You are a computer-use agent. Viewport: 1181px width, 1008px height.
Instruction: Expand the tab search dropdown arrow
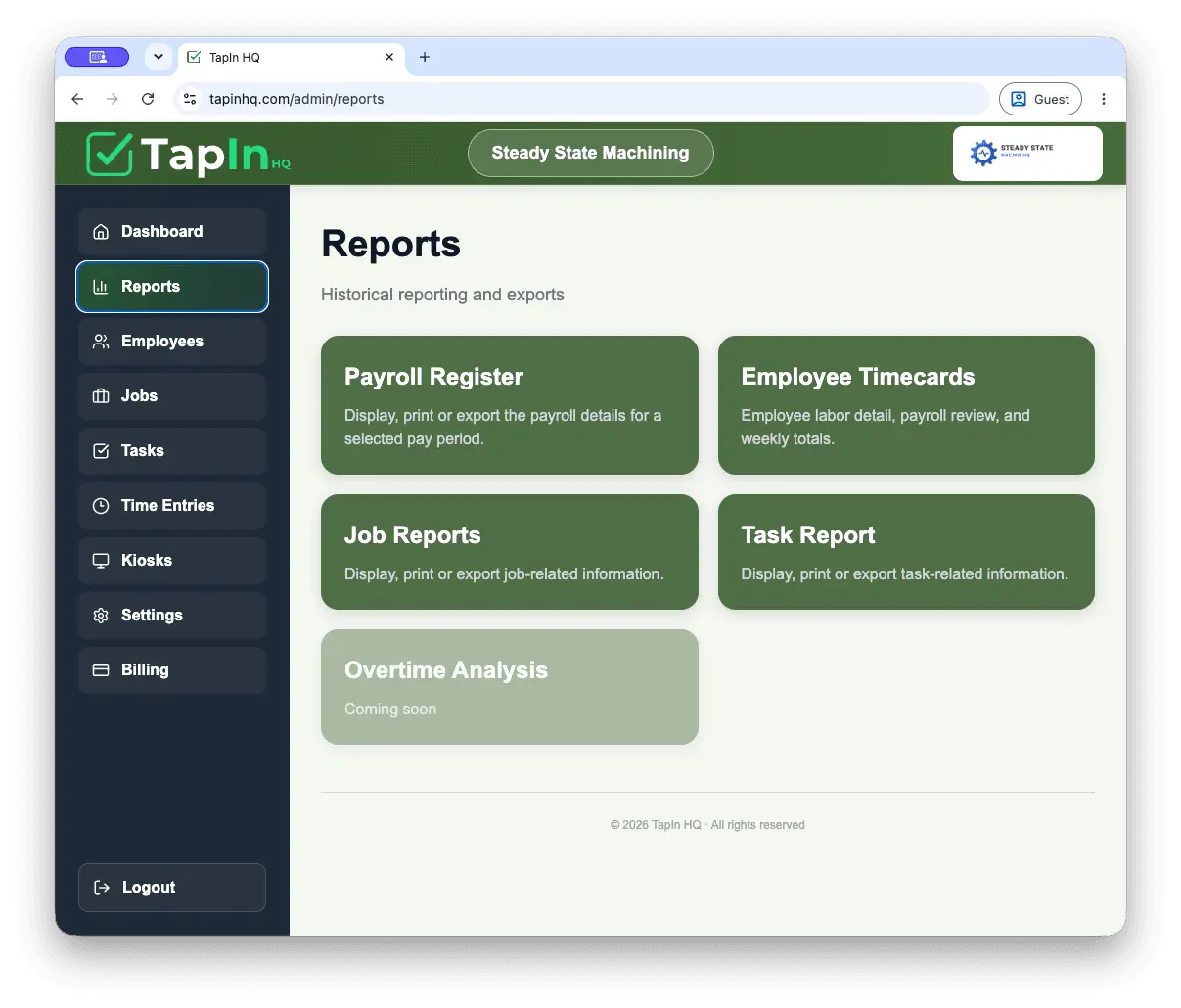pyautogui.click(x=159, y=57)
